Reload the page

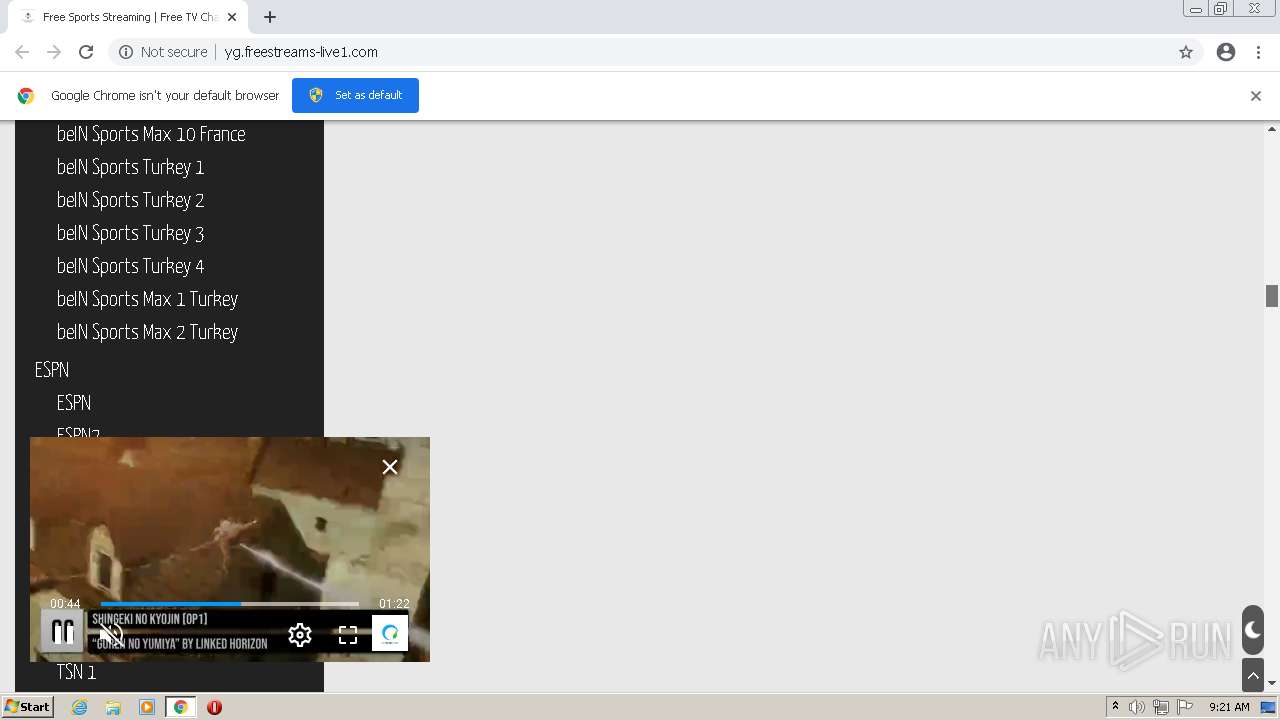[x=86, y=52]
